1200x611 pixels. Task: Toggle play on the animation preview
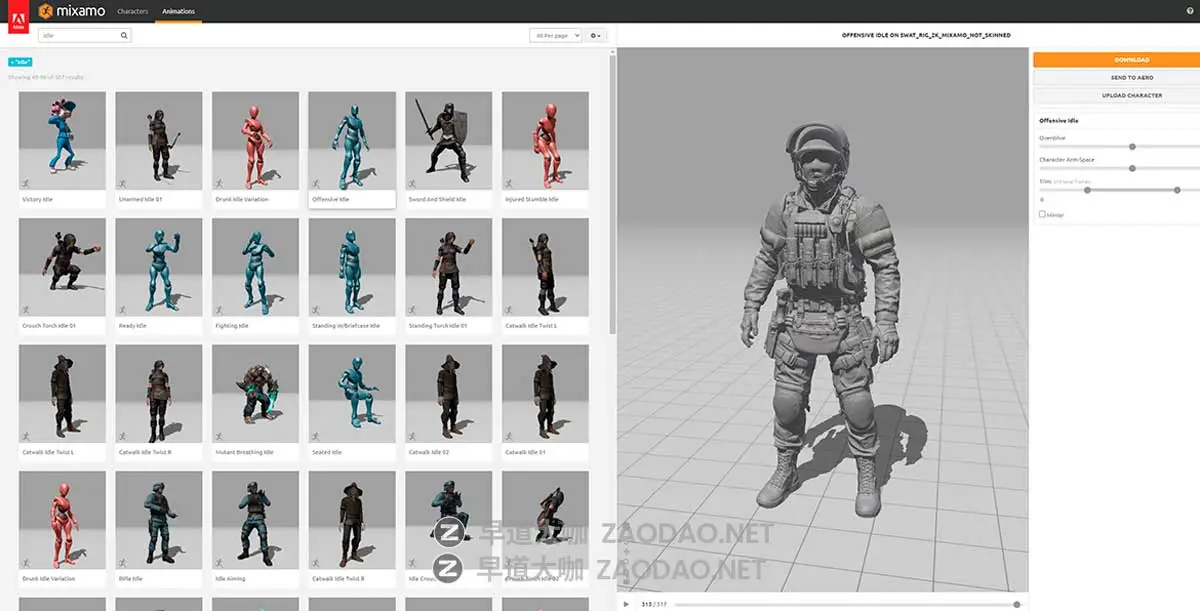click(x=625, y=604)
